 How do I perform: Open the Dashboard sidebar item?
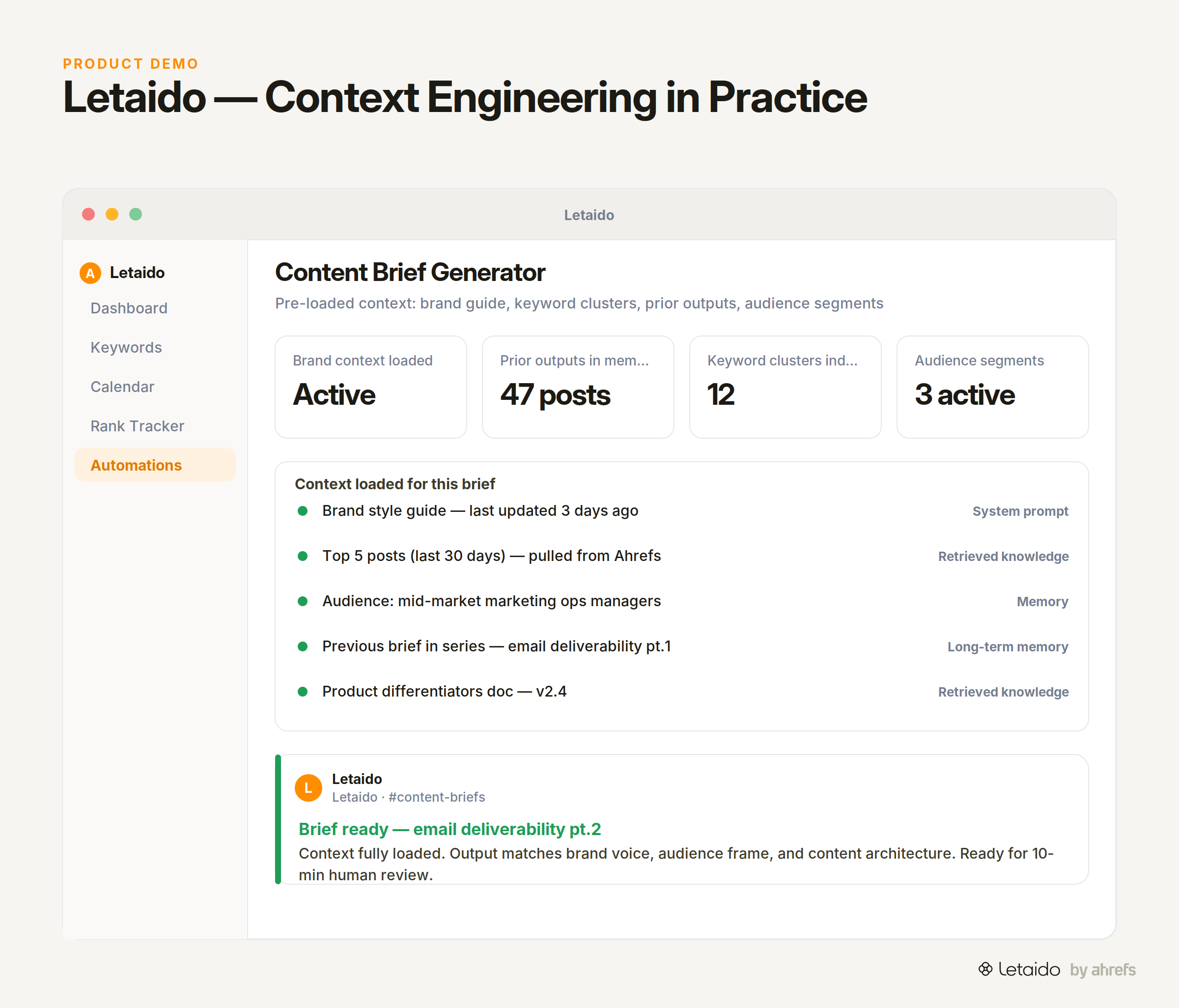(x=155, y=308)
